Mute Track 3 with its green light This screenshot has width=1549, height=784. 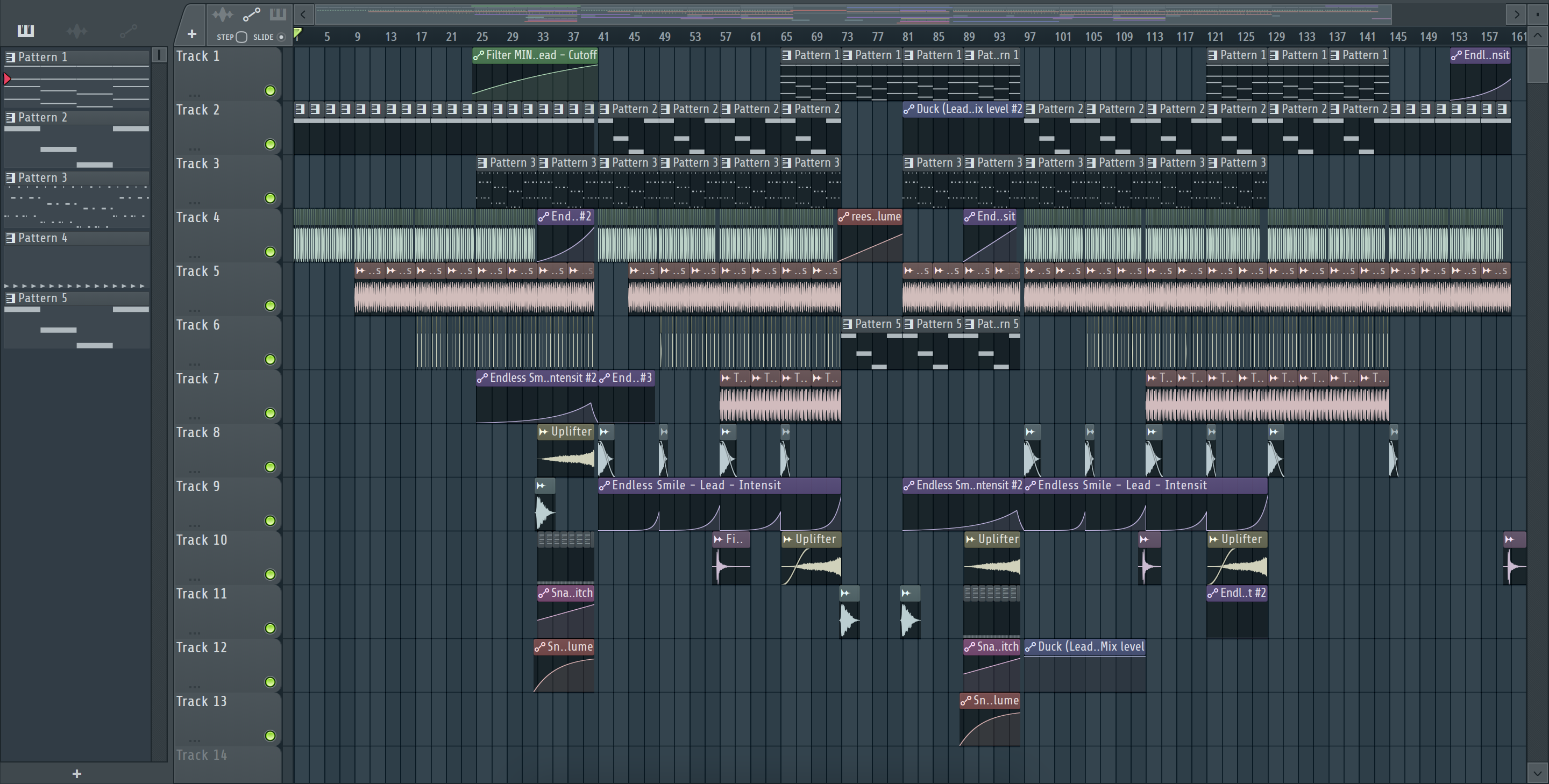(271, 198)
